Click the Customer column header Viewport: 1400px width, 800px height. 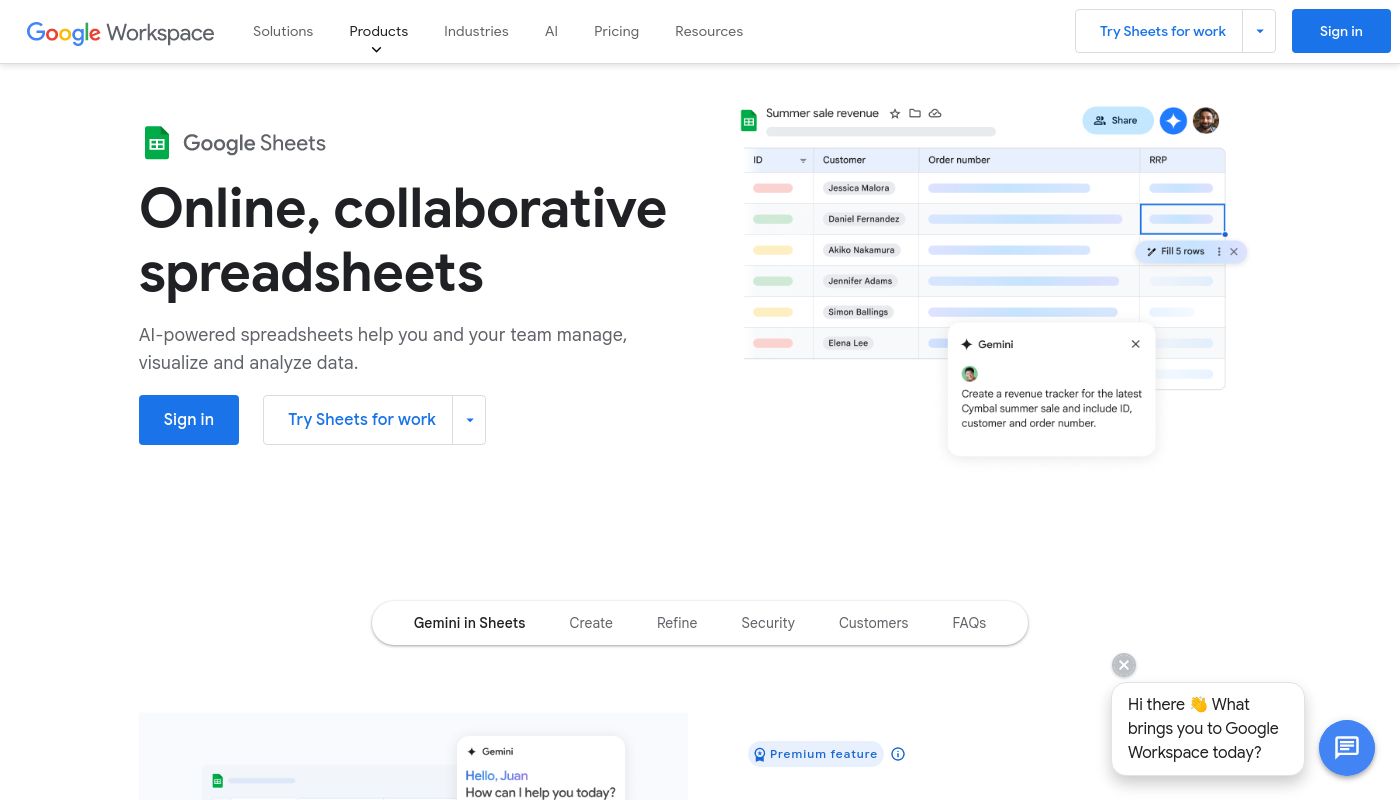pyautogui.click(x=866, y=160)
